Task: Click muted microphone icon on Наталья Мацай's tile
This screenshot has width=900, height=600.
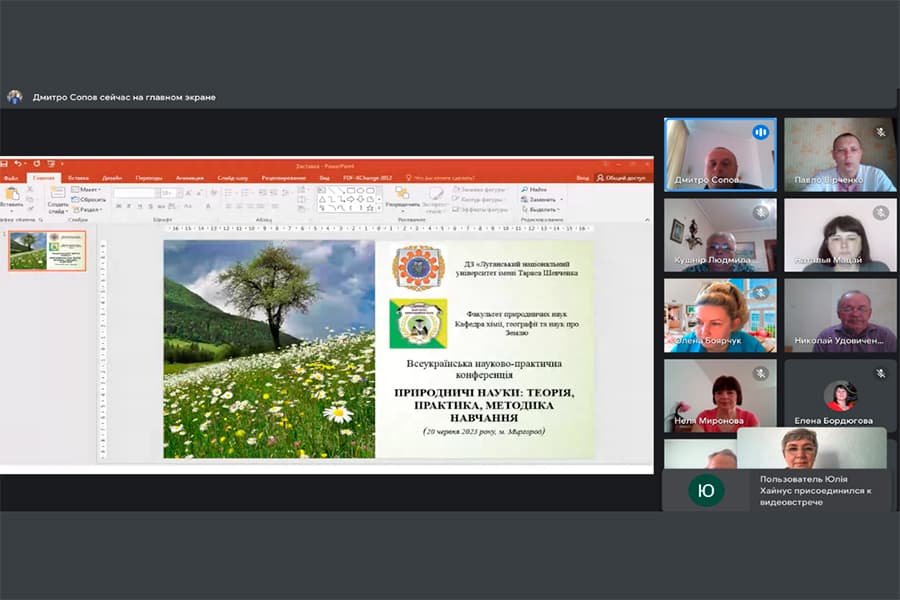Action: click(x=881, y=212)
